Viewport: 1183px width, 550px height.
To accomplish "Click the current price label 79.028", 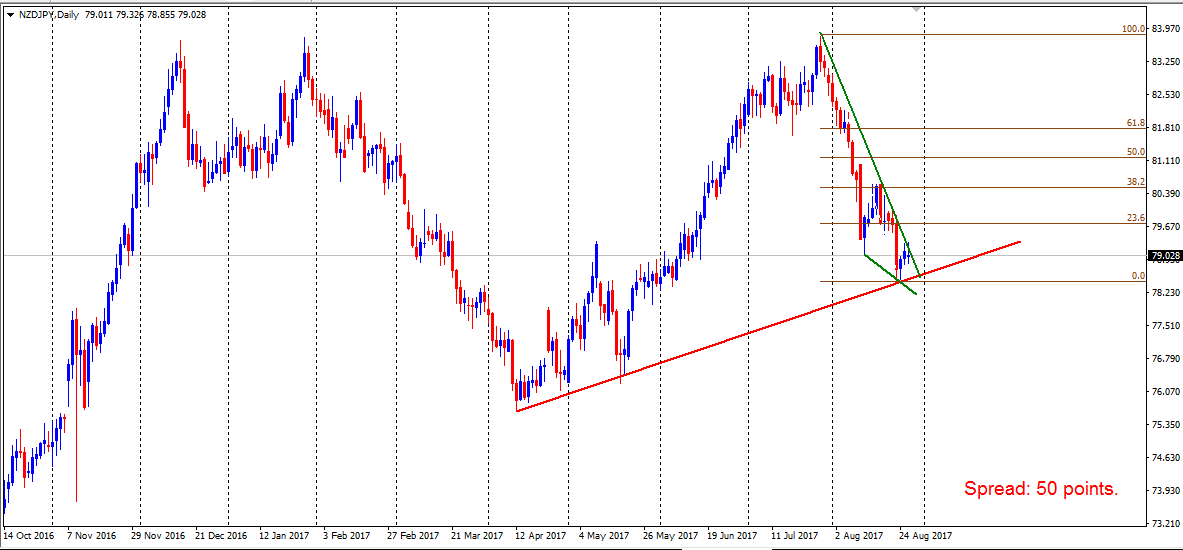I will [1163, 256].
